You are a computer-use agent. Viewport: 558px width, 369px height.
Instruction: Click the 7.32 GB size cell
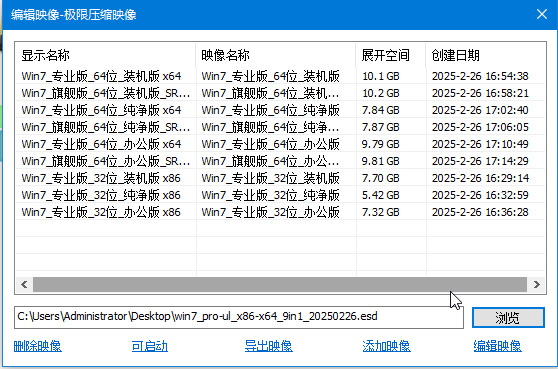pos(381,212)
